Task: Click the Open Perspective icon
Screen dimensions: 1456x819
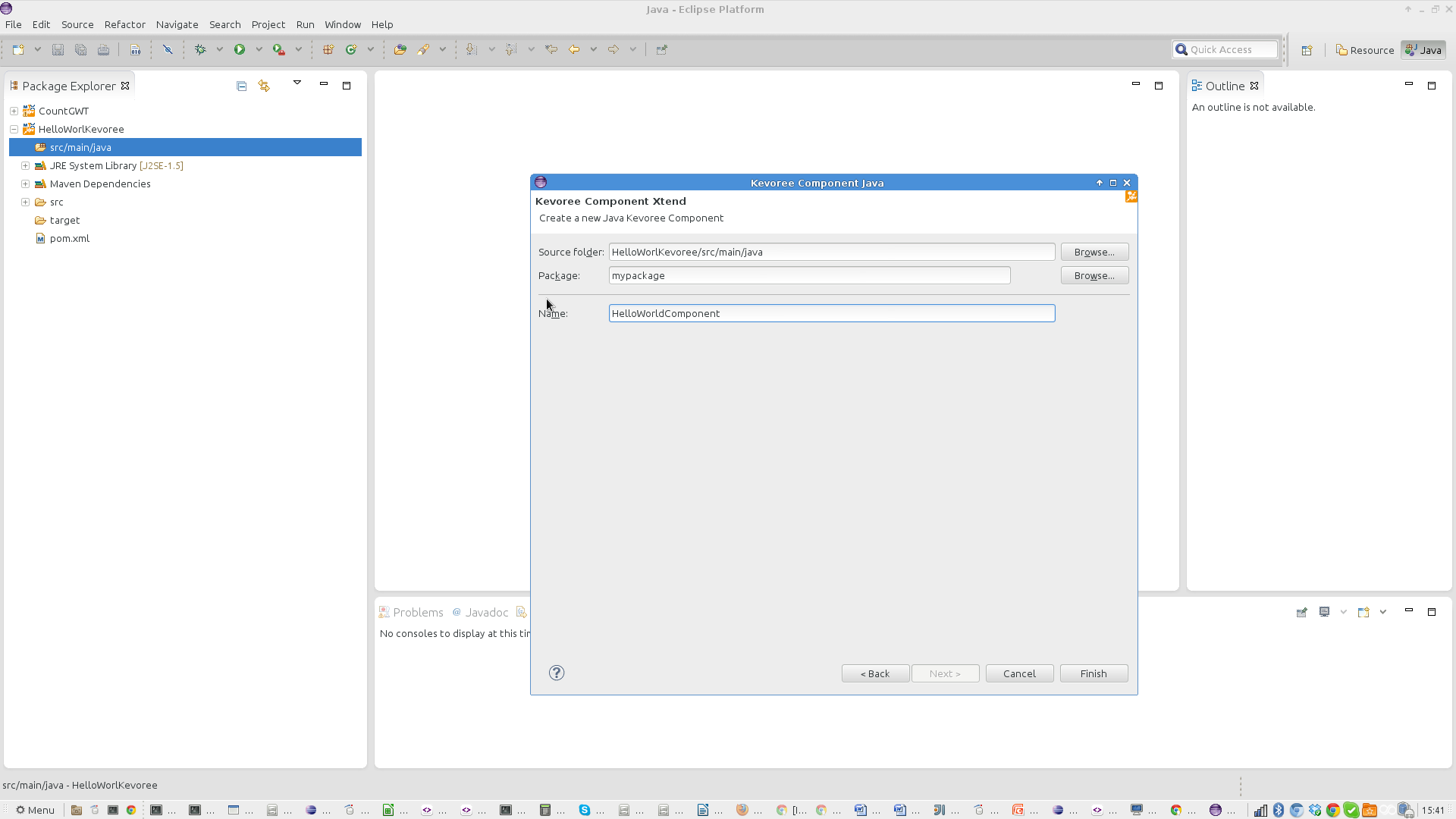Action: [1307, 50]
